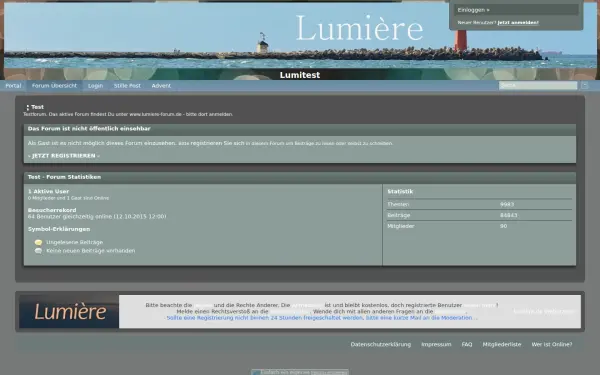
Task: Click the Statistik heading
Action: pyautogui.click(x=400, y=191)
